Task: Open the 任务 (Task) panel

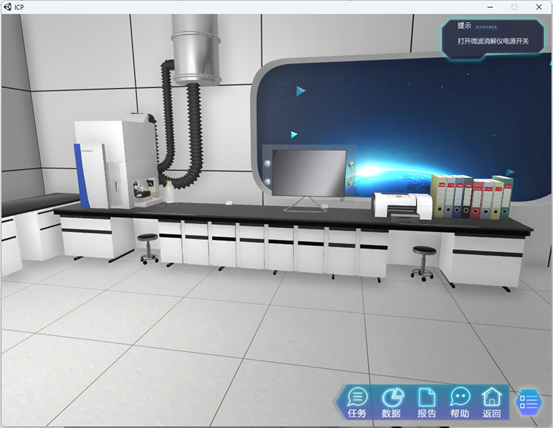Action: pos(357,402)
